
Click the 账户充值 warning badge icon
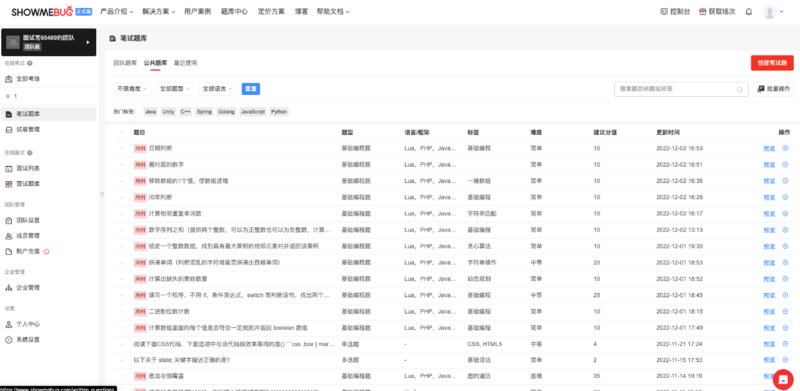coord(46,251)
